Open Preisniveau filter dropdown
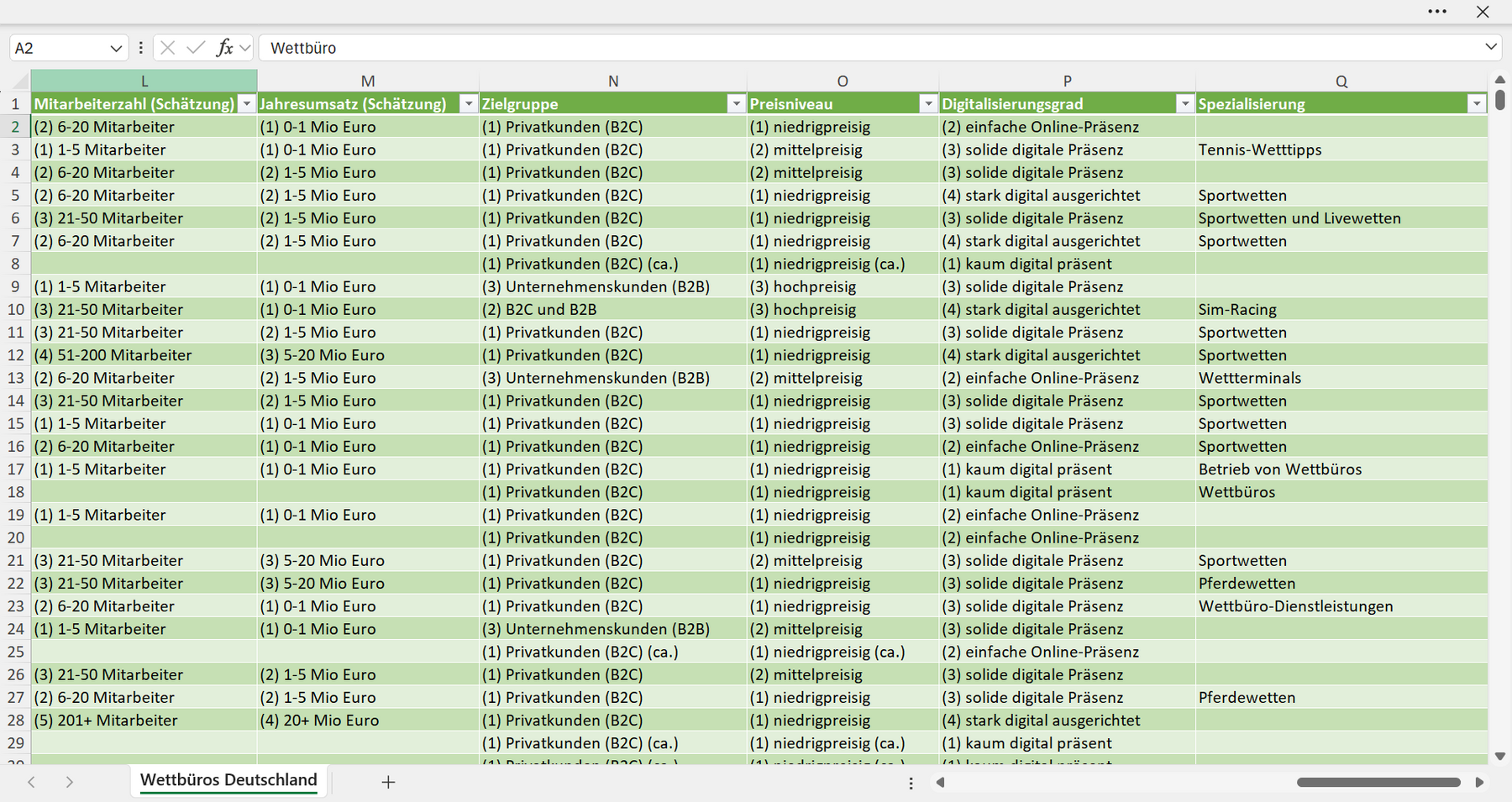 [928, 104]
